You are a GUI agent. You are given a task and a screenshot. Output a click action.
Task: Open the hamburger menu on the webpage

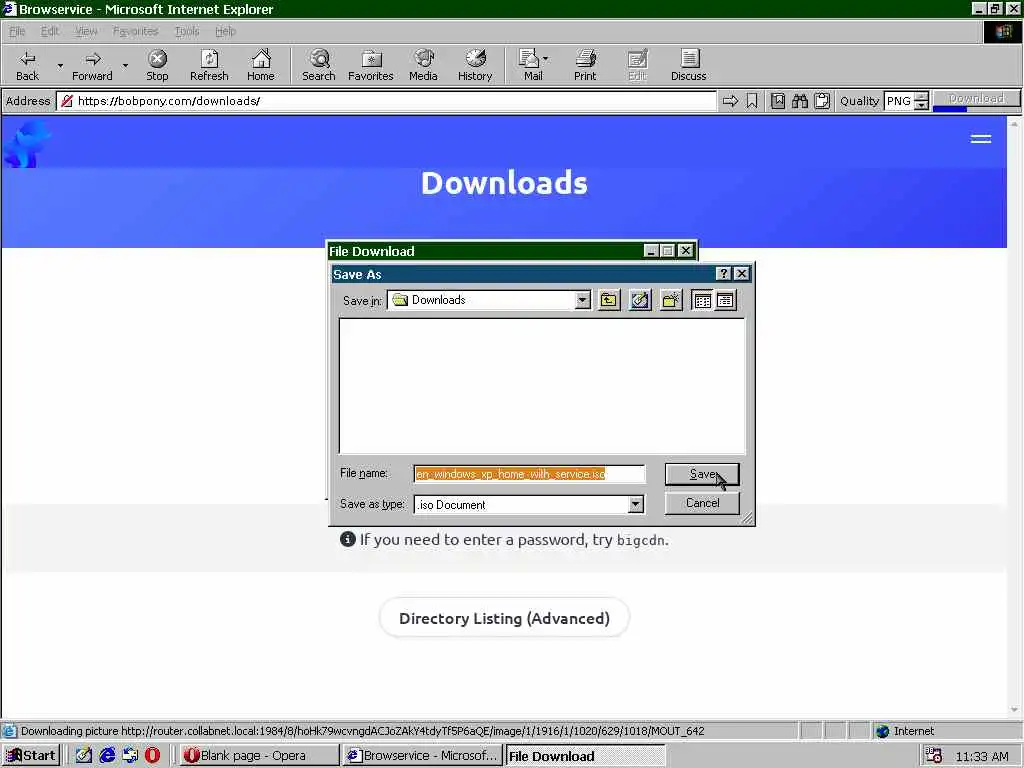(x=980, y=138)
